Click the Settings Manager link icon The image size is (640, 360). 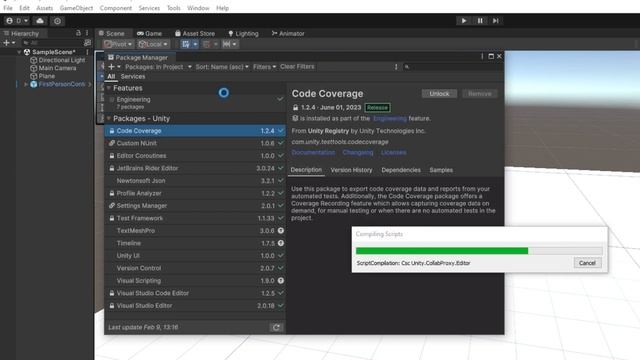(111, 206)
